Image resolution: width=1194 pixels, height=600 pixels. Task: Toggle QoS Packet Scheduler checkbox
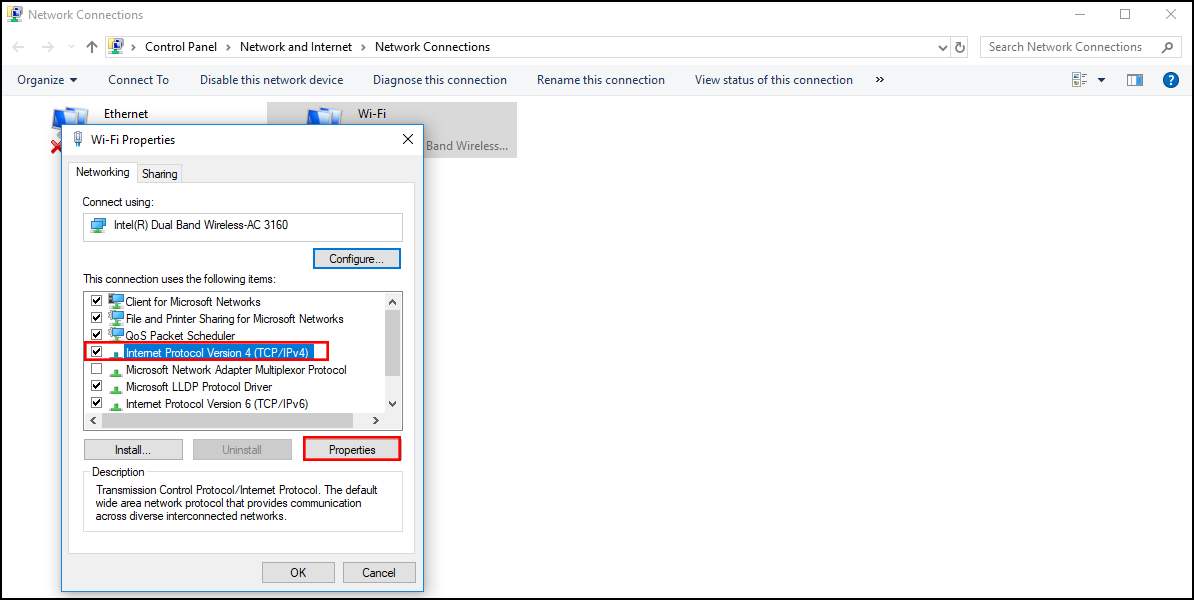coord(96,335)
